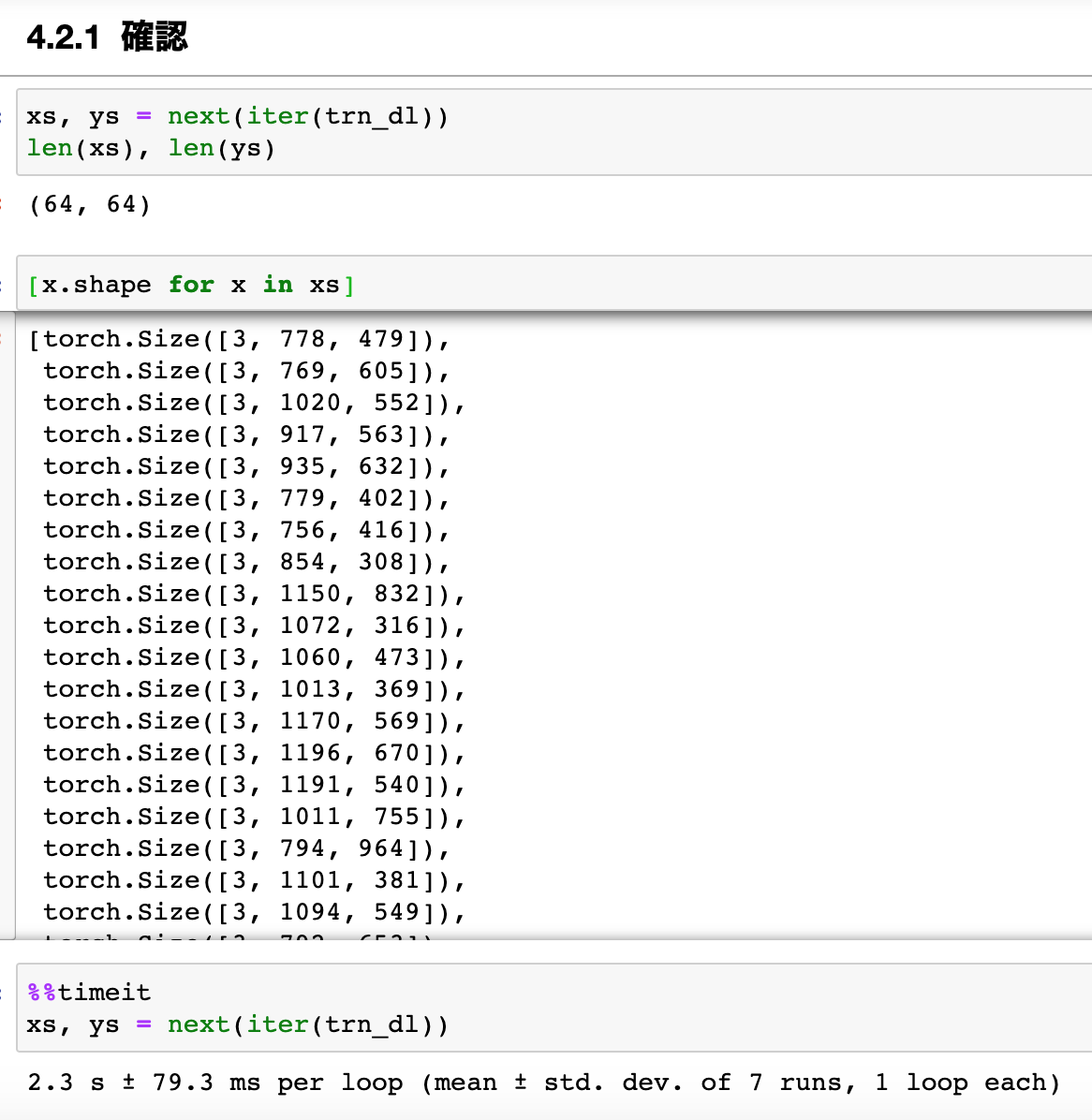
Task: Focus the first cell's next(iter(trn_dl)) line
Action: pos(237,116)
